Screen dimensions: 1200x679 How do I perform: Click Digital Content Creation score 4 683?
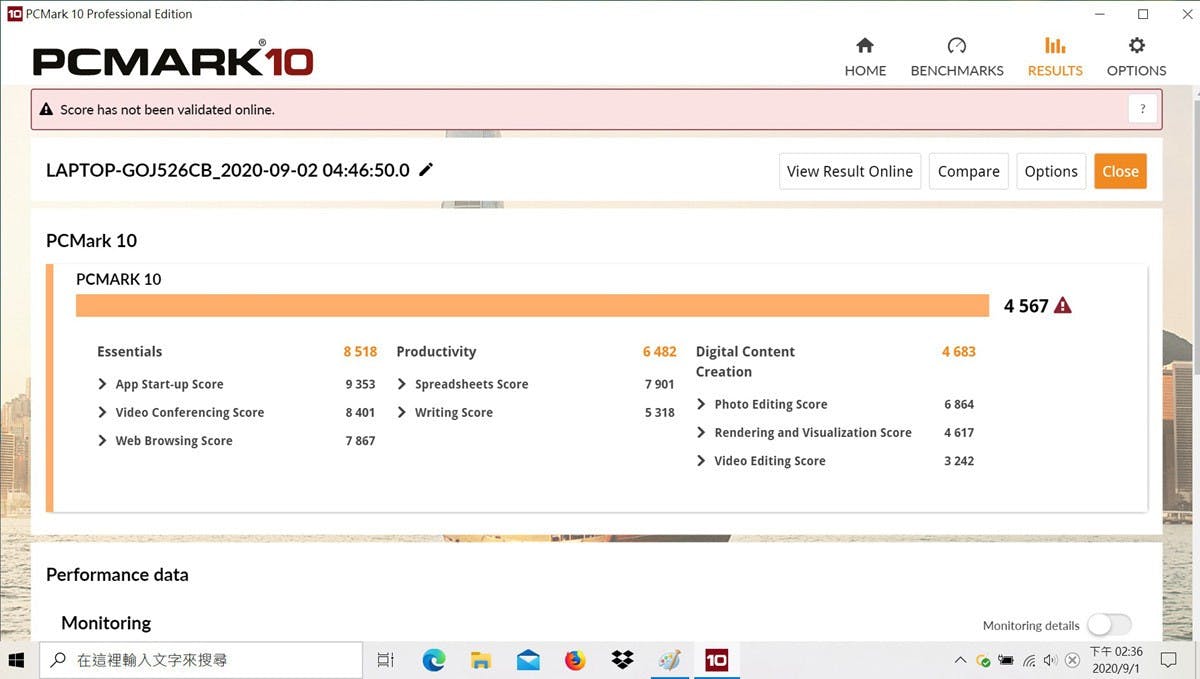click(x=959, y=351)
